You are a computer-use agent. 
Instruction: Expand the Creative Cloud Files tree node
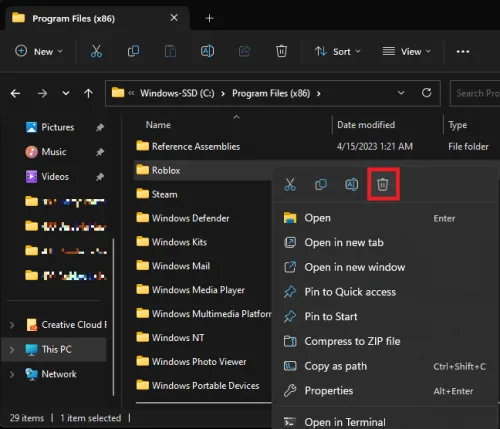12,325
